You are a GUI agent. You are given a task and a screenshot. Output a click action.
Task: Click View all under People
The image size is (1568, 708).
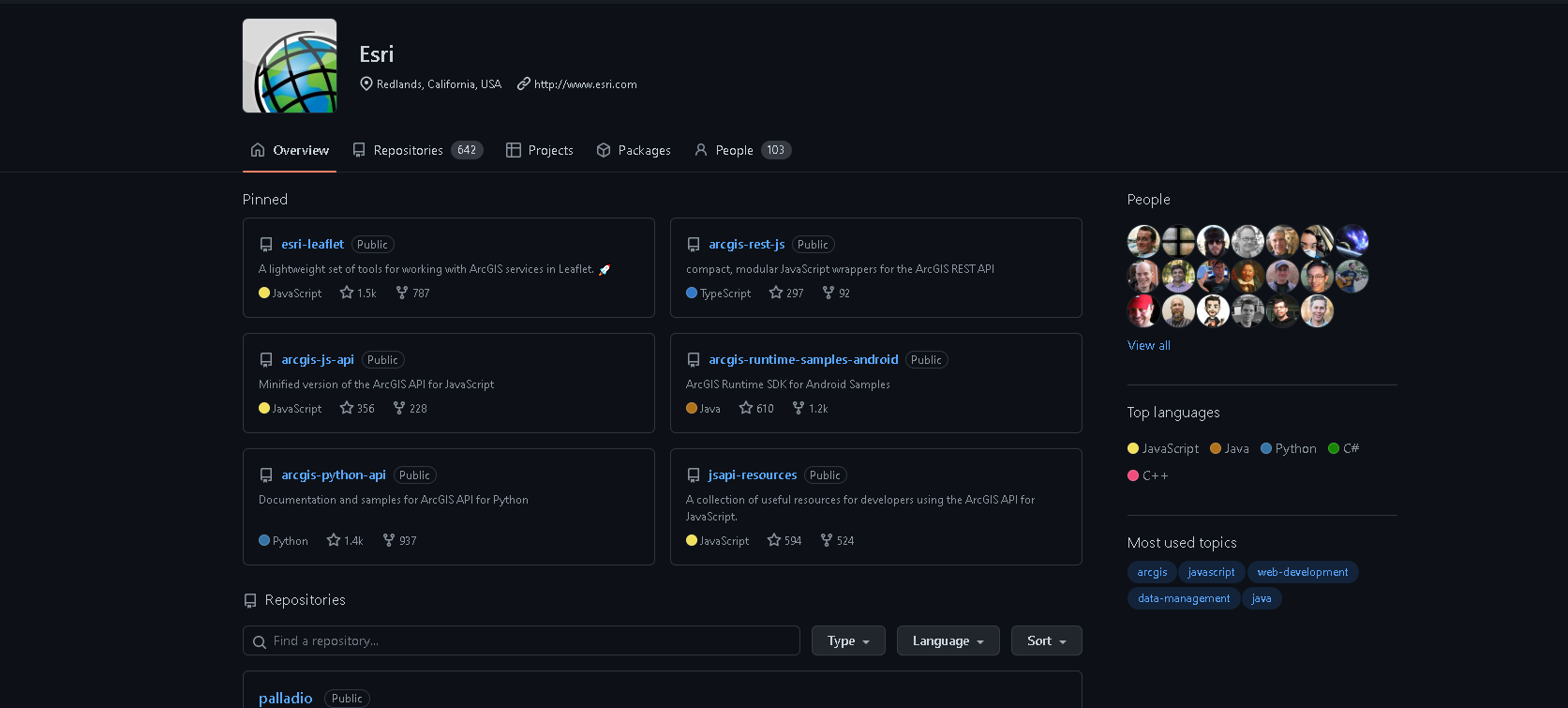1149,345
